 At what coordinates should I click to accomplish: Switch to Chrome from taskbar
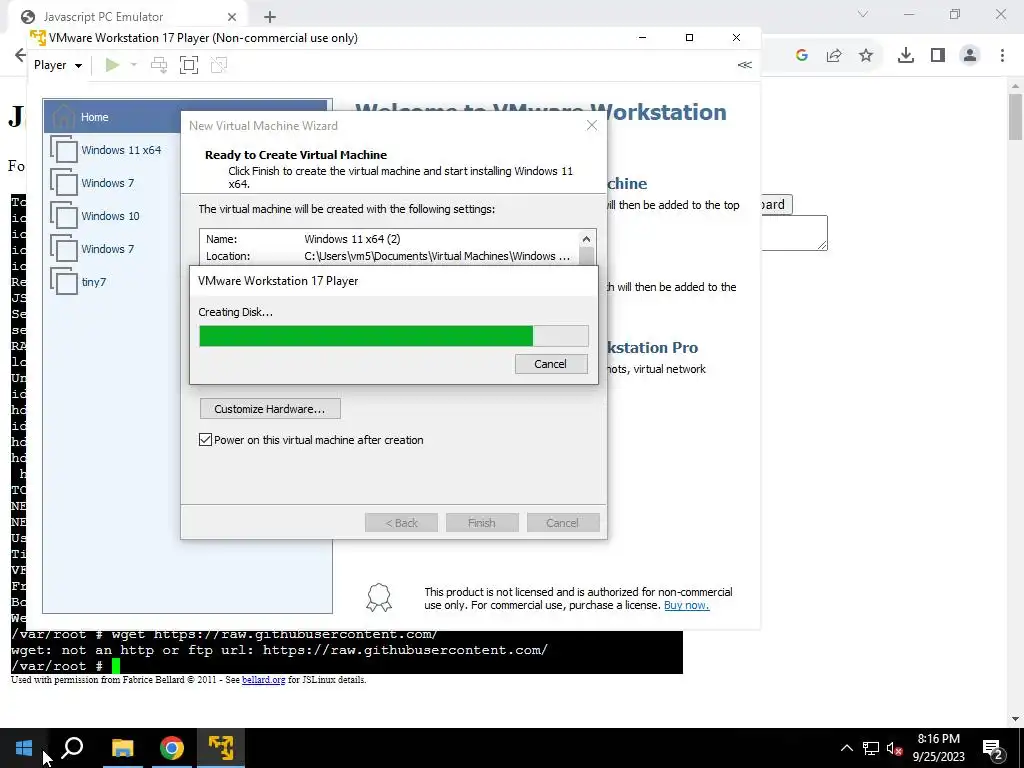pos(172,748)
